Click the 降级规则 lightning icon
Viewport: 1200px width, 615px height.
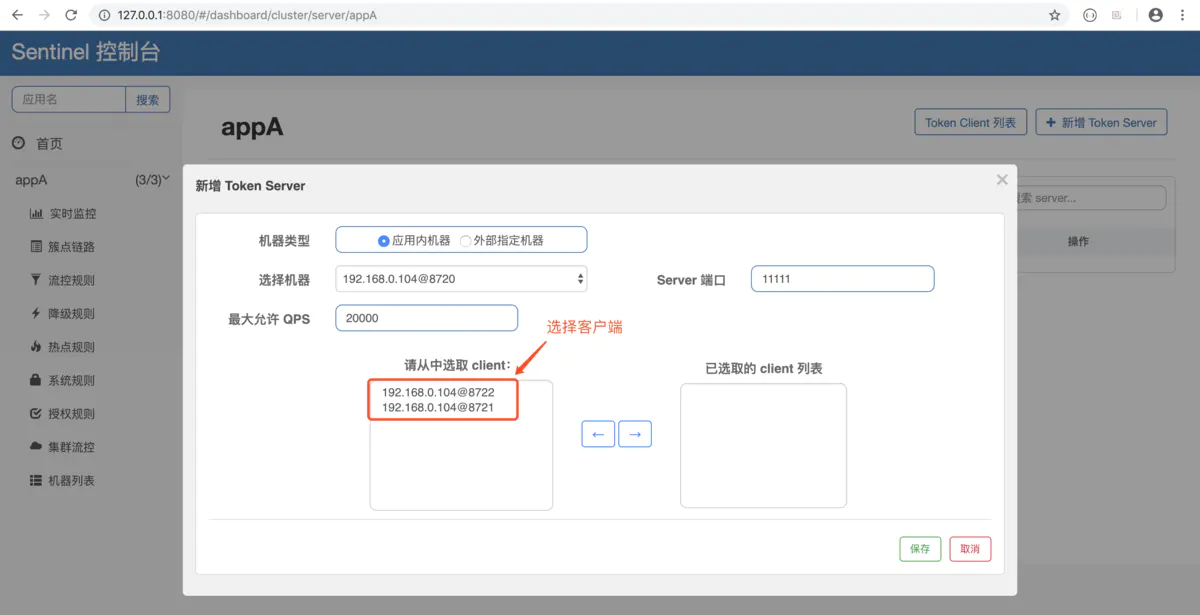(x=36, y=313)
